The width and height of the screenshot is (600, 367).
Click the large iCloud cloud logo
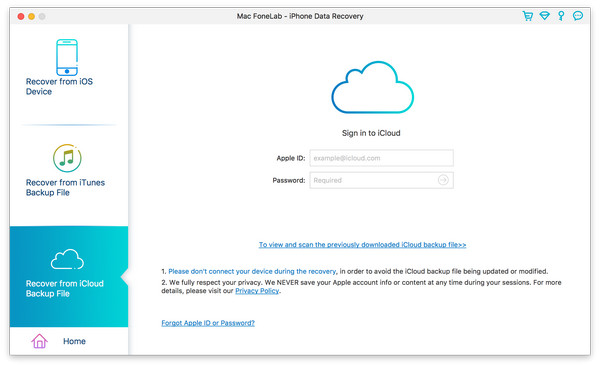(x=372, y=87)
